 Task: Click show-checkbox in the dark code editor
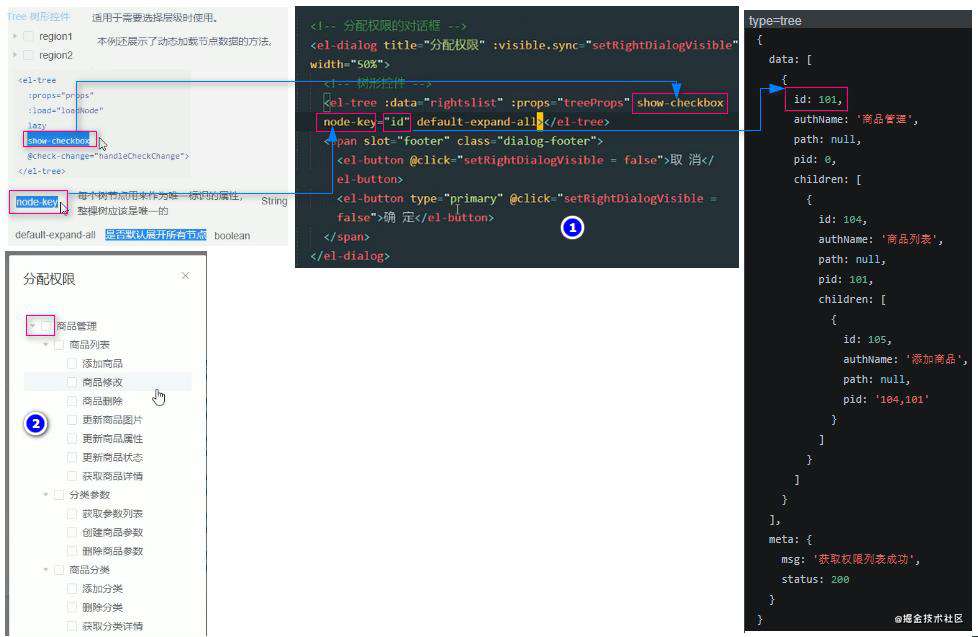[x=680, y=103]
